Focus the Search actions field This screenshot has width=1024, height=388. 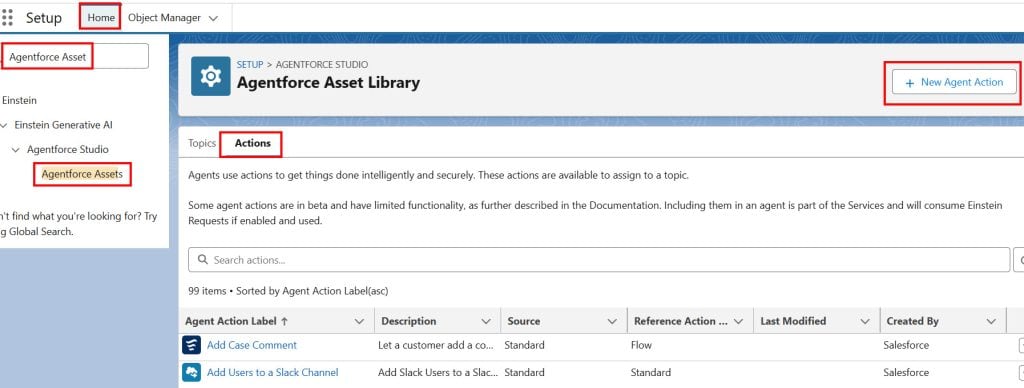coord(599,260)
